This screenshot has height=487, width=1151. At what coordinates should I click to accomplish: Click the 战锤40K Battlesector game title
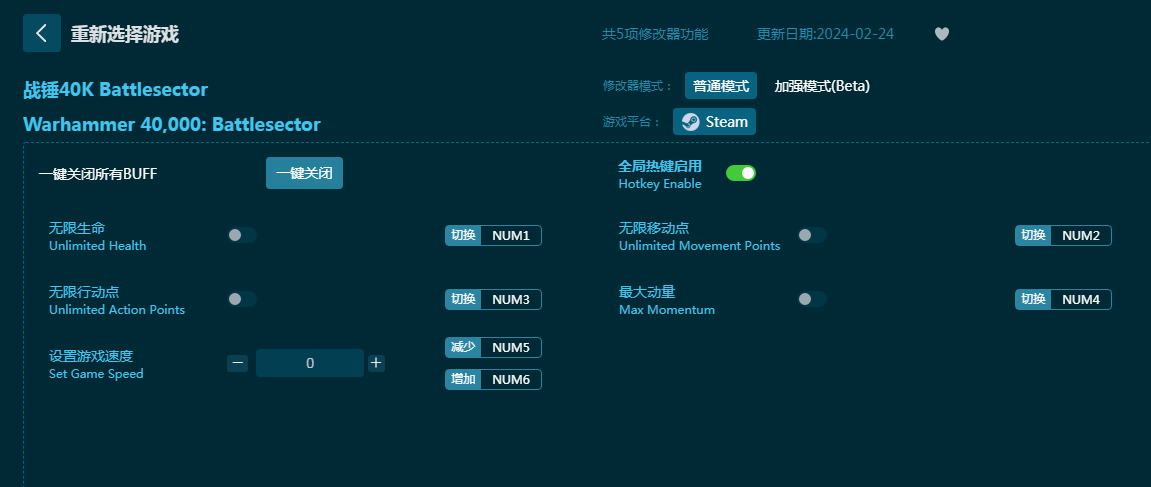(116, 90)
